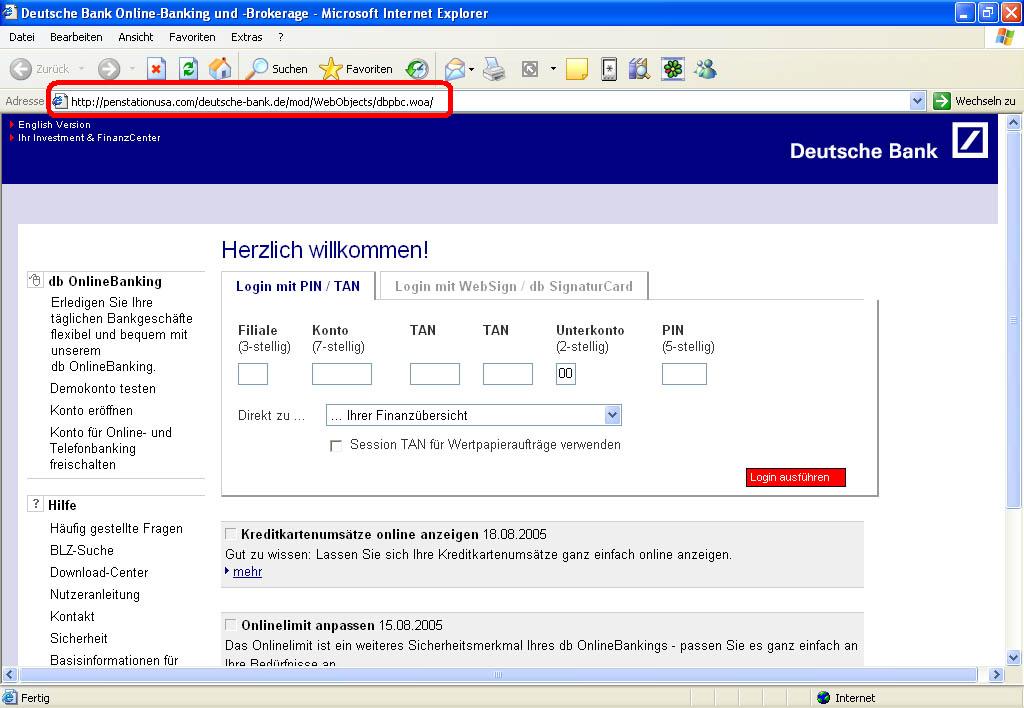Image resolution: width=1024 pixels, height=708 pixels.
Task: Click the address bar URL text
Action: click(x=252, y=102)
